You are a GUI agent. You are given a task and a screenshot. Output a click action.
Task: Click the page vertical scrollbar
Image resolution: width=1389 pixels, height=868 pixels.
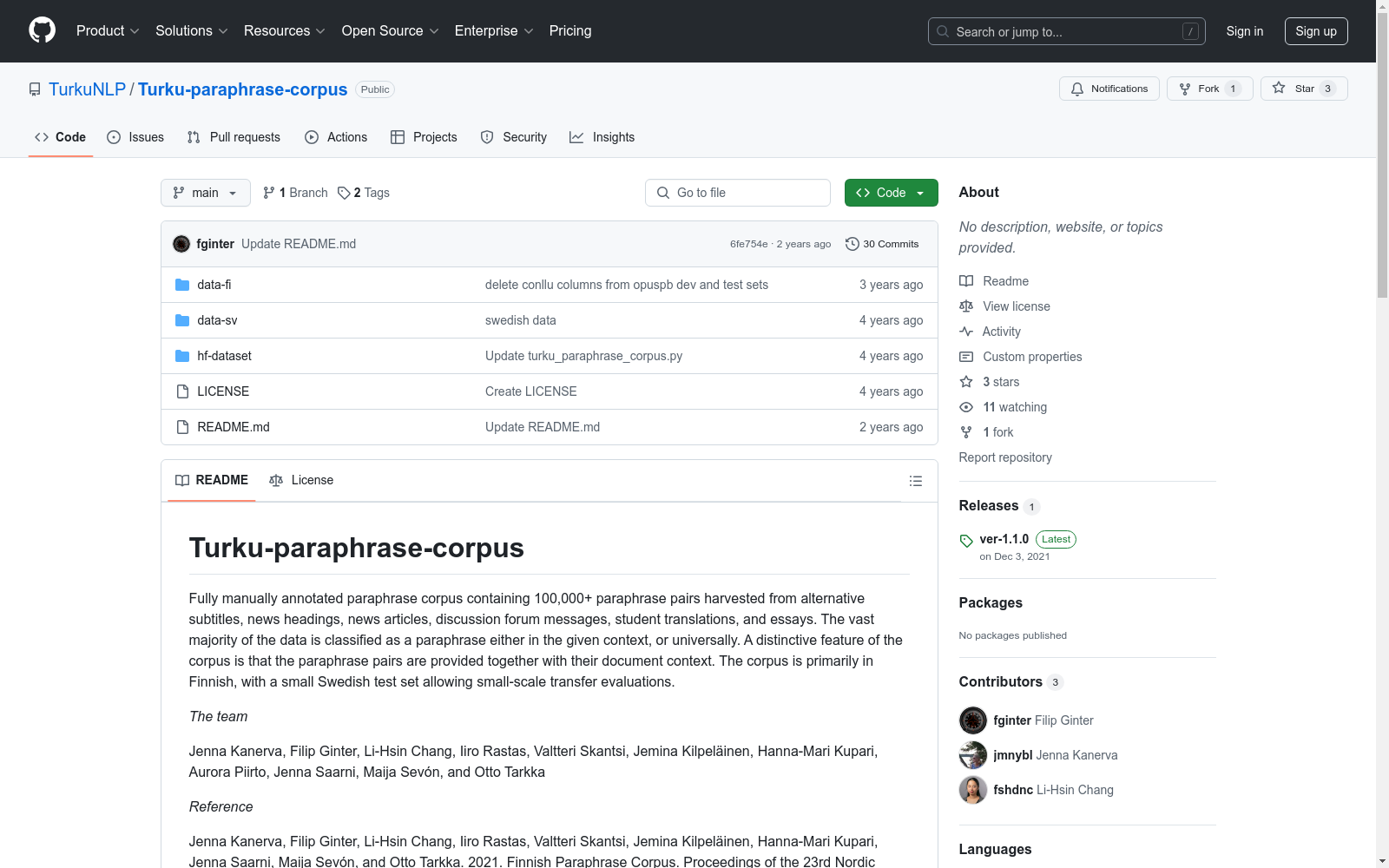click(x=1382, y=156)
